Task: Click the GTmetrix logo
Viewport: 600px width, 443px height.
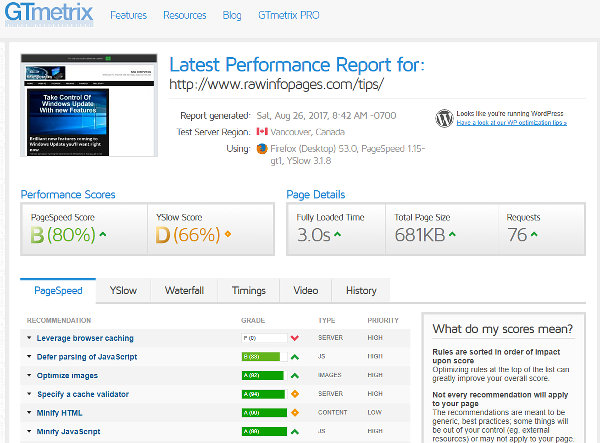Action: [x=49, y=14]
